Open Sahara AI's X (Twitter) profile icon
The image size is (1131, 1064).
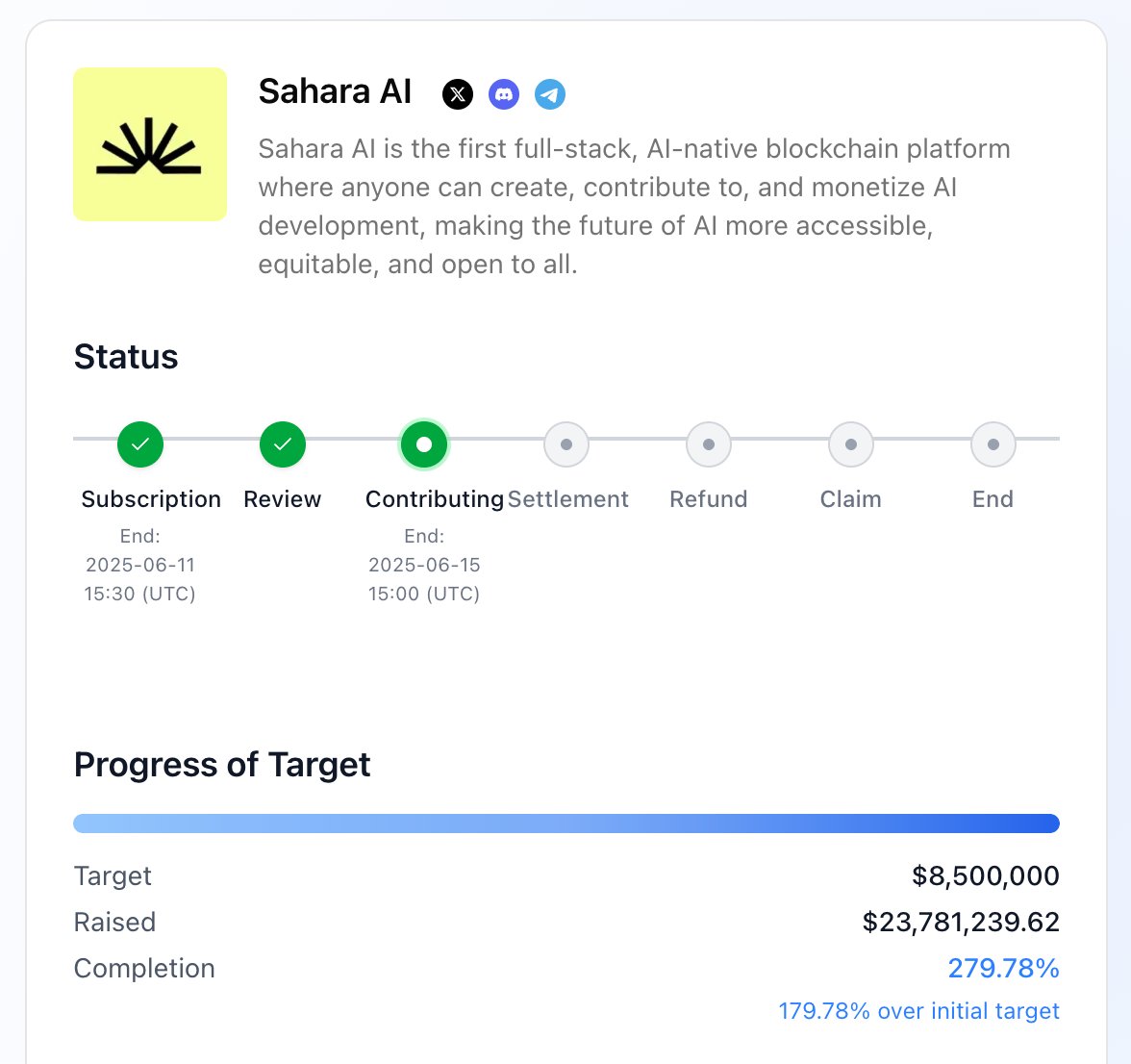458,94
